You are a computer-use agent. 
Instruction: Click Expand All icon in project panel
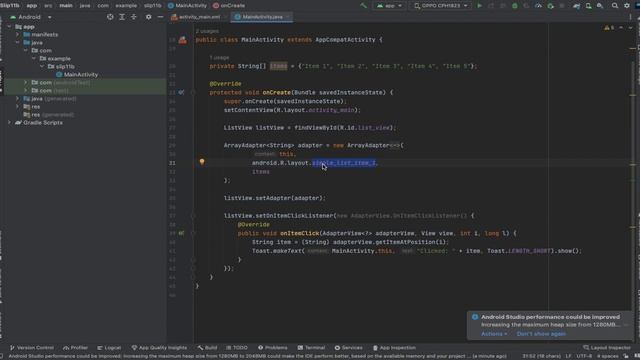click(x=122, y=17)
